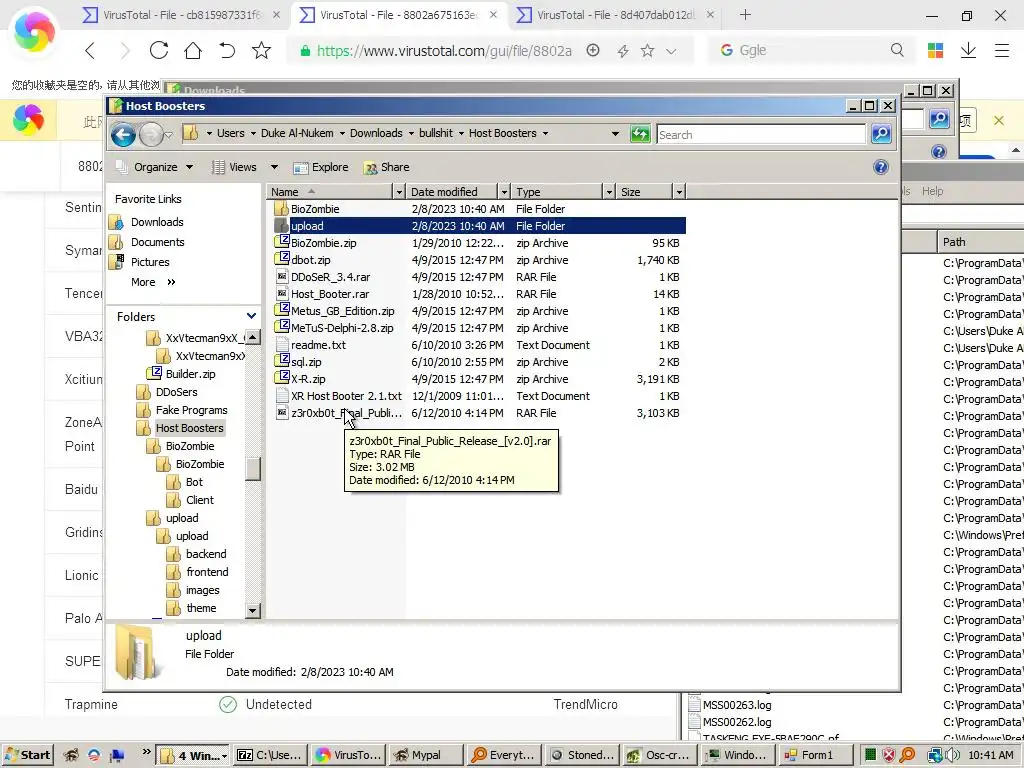The image size is (1024, 768).
Task: Click folder tree scrollbar up arrow
Action: 253,337
